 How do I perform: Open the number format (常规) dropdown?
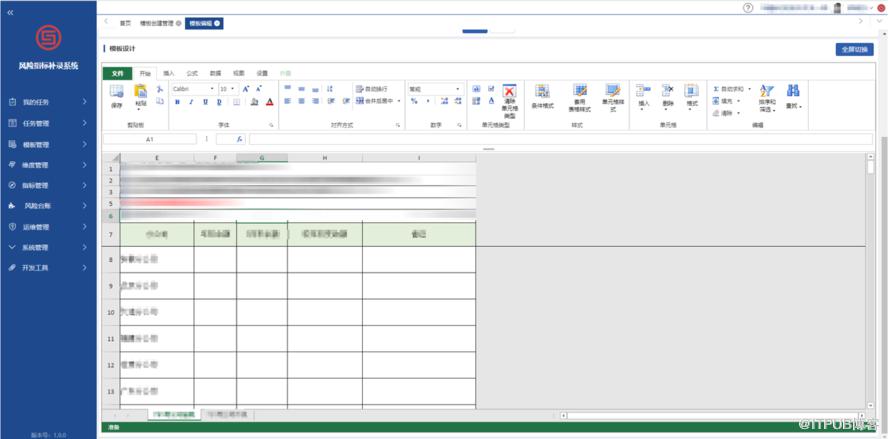pyautogui.click(x=435, y=89)
